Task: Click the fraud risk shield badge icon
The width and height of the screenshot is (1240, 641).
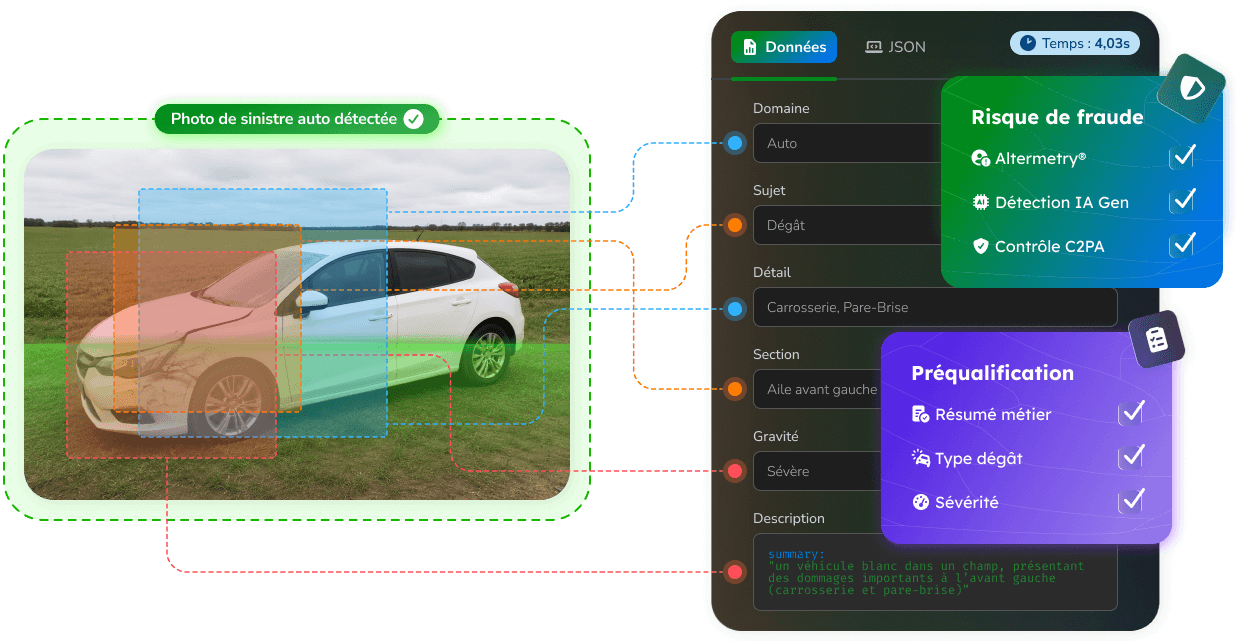Action: point(1191,88)
